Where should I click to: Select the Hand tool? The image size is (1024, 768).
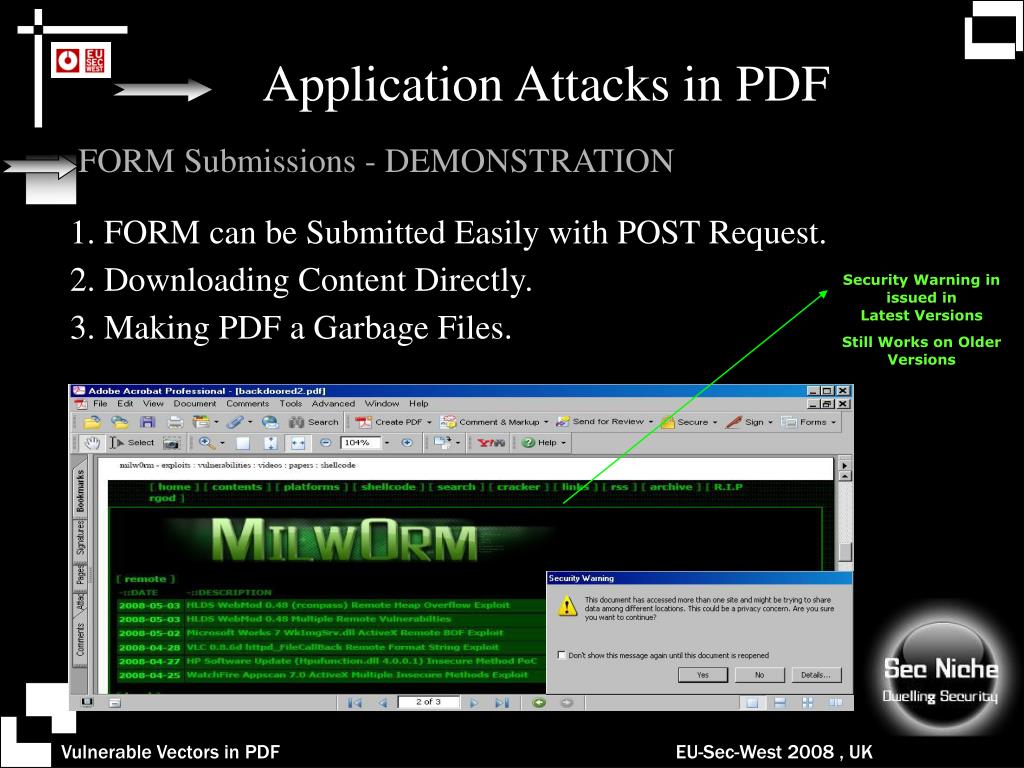[93, 443]
